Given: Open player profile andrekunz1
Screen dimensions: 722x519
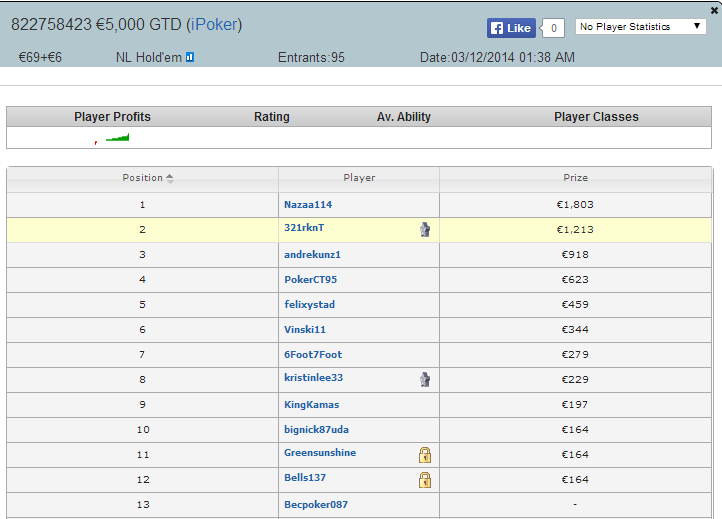Looking at the screenshot, I should coord(312,255).
